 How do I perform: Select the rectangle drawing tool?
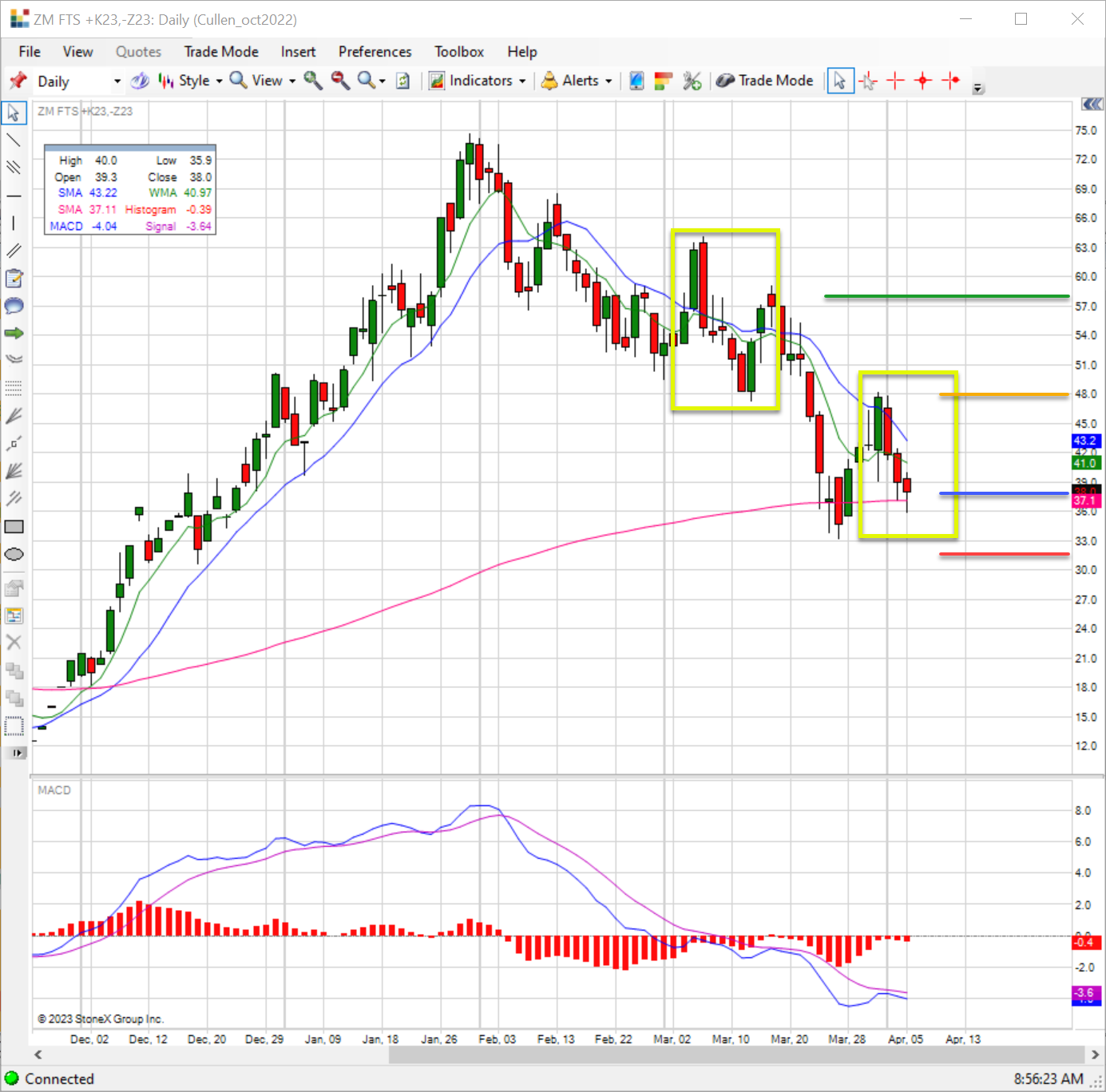click(x=14, y=527)
